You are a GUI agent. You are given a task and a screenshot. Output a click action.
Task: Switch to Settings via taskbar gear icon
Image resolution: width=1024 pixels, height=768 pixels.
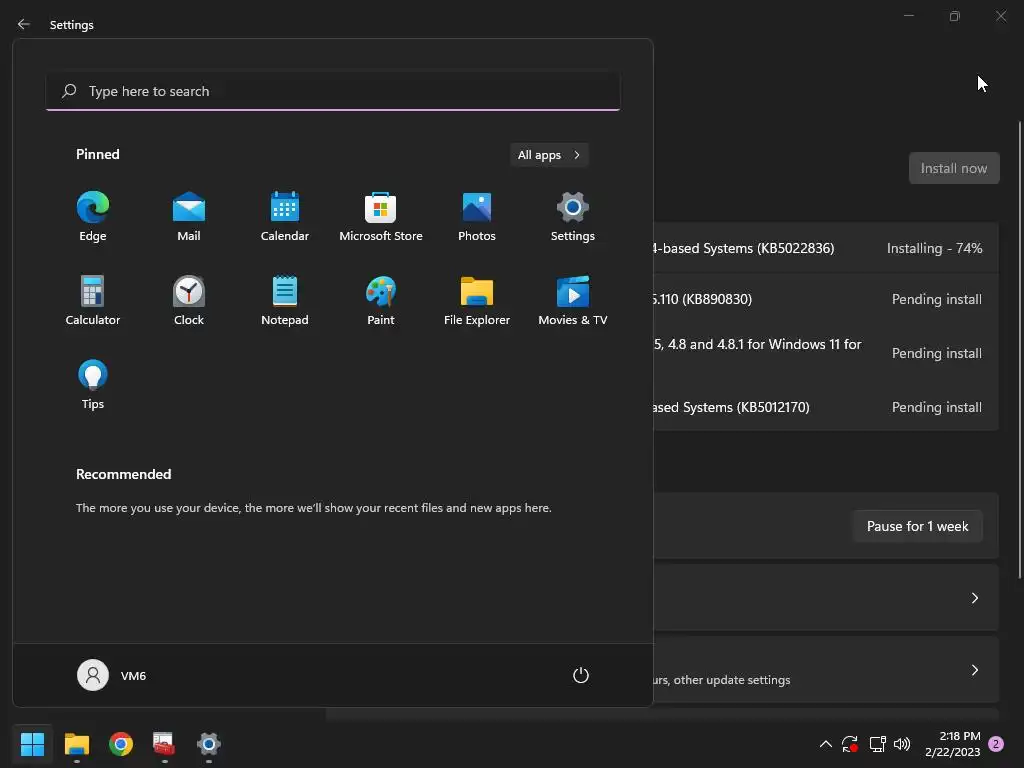[x=208, y=743]
